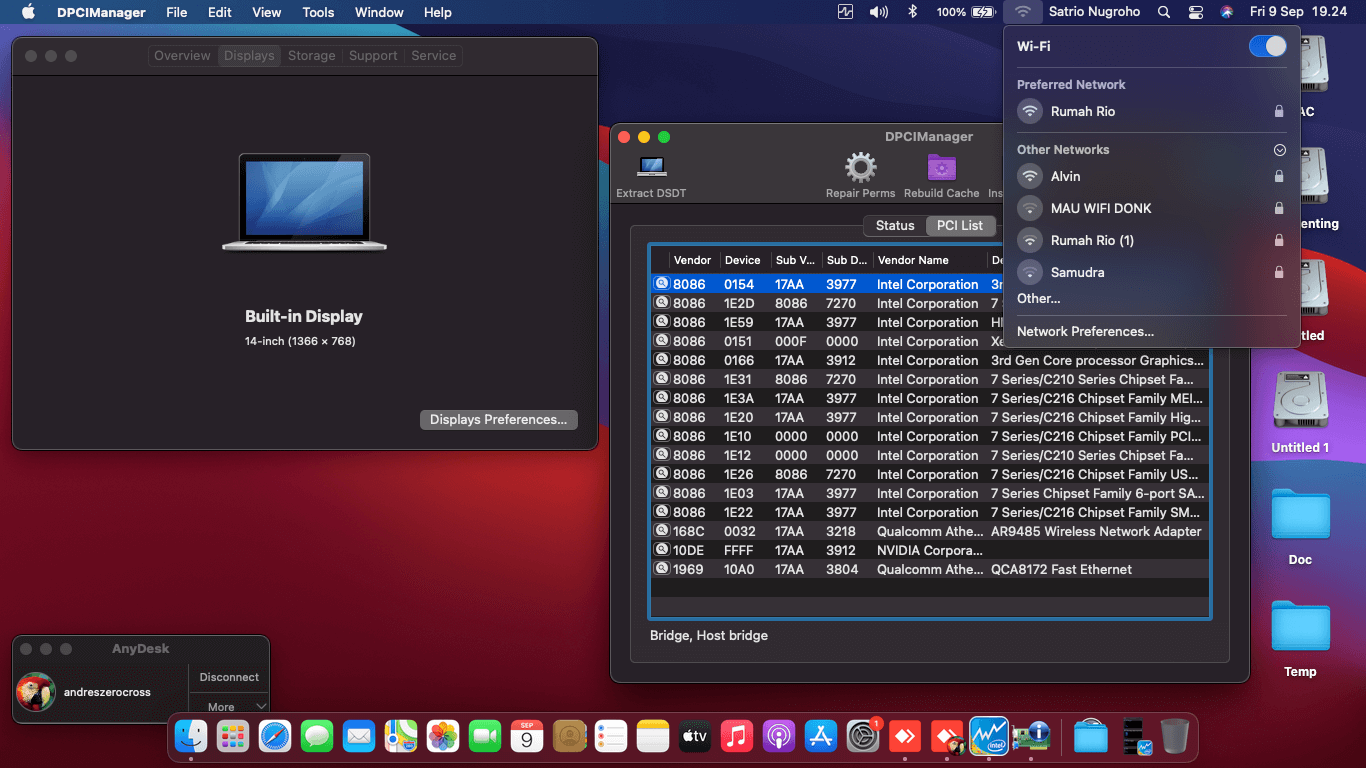This screenshot has width=1366, height=768.
Task: Click the Displays Preferences button
Action: [498, 420]
